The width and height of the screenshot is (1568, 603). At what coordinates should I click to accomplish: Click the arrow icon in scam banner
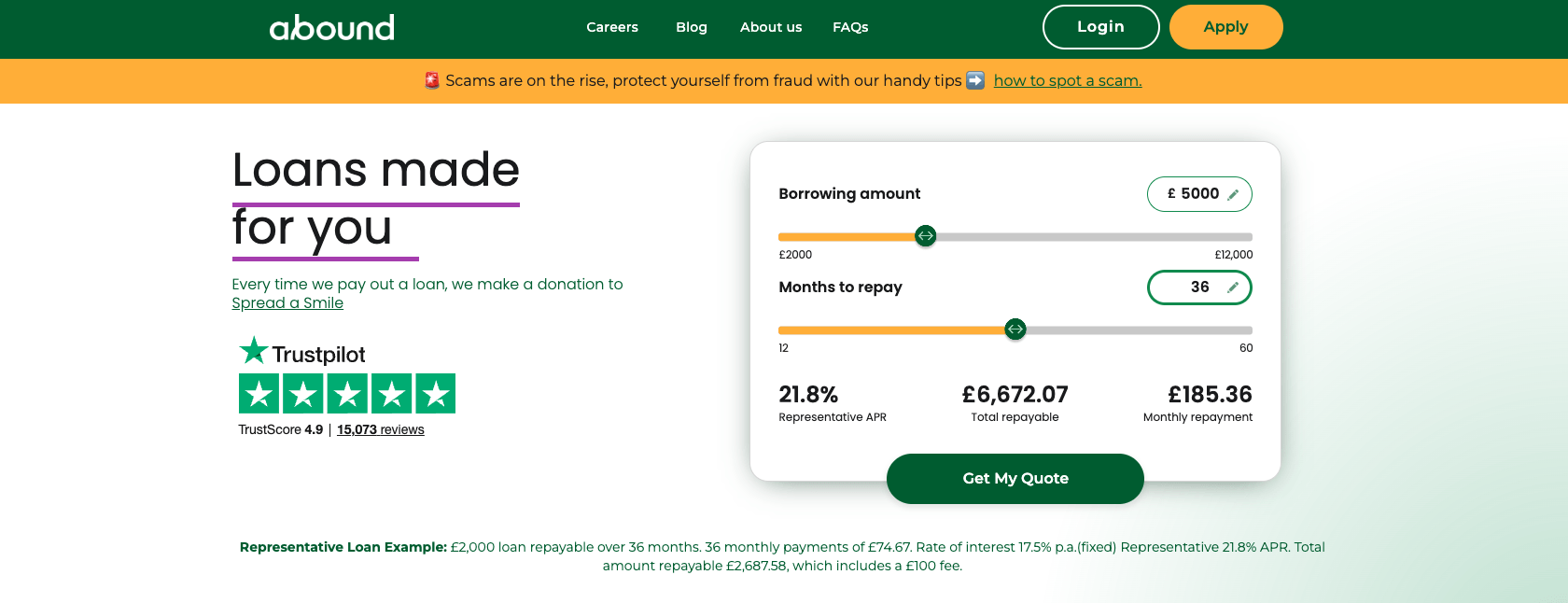tap(975, 80)
